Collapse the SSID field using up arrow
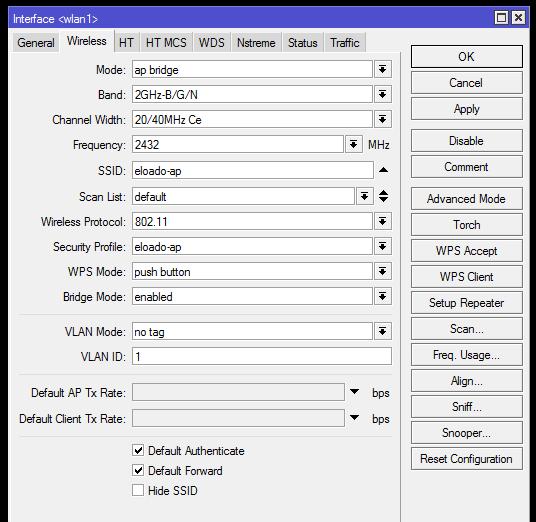 pyautogui.click(x=384, y=170)
